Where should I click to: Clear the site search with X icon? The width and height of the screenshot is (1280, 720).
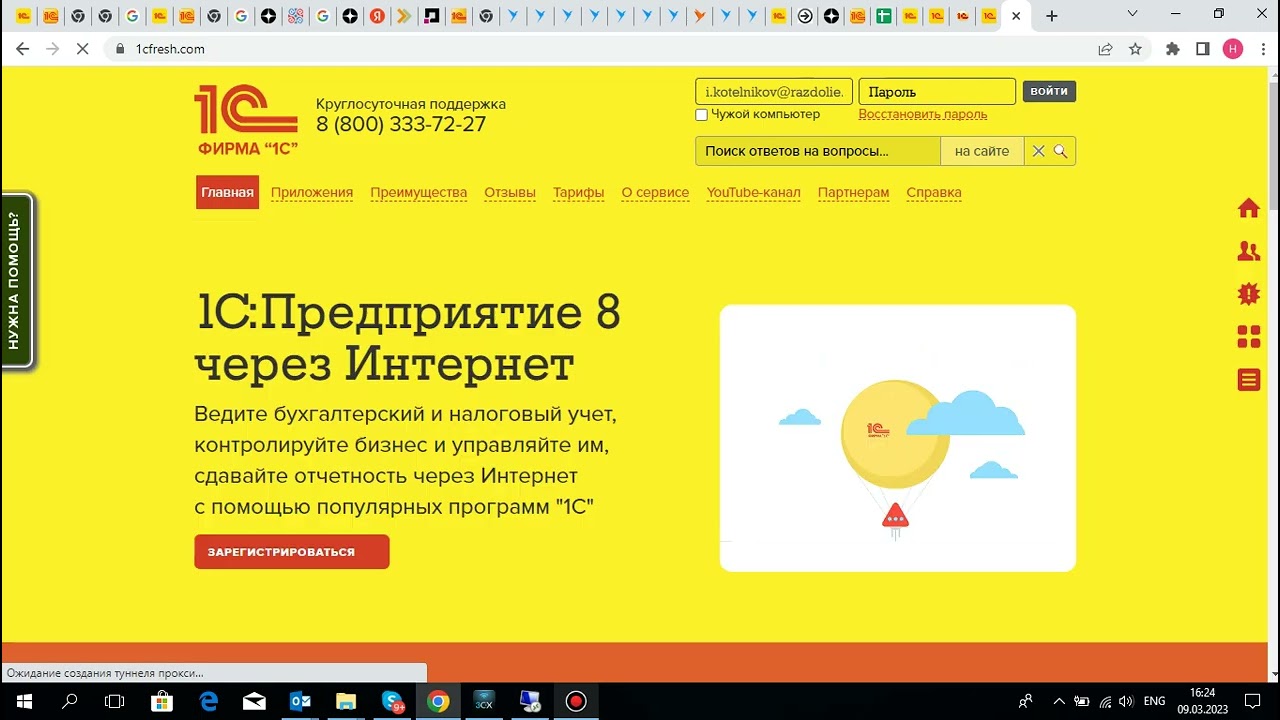coord(1038,151)
